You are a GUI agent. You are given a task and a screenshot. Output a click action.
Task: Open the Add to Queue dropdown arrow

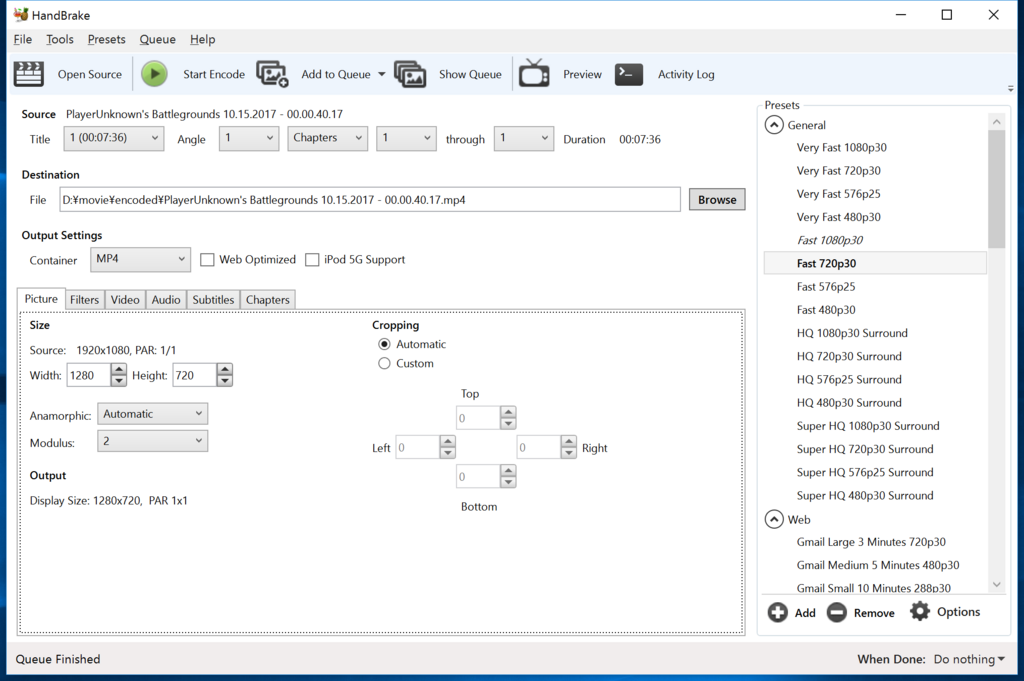(381, 74)
